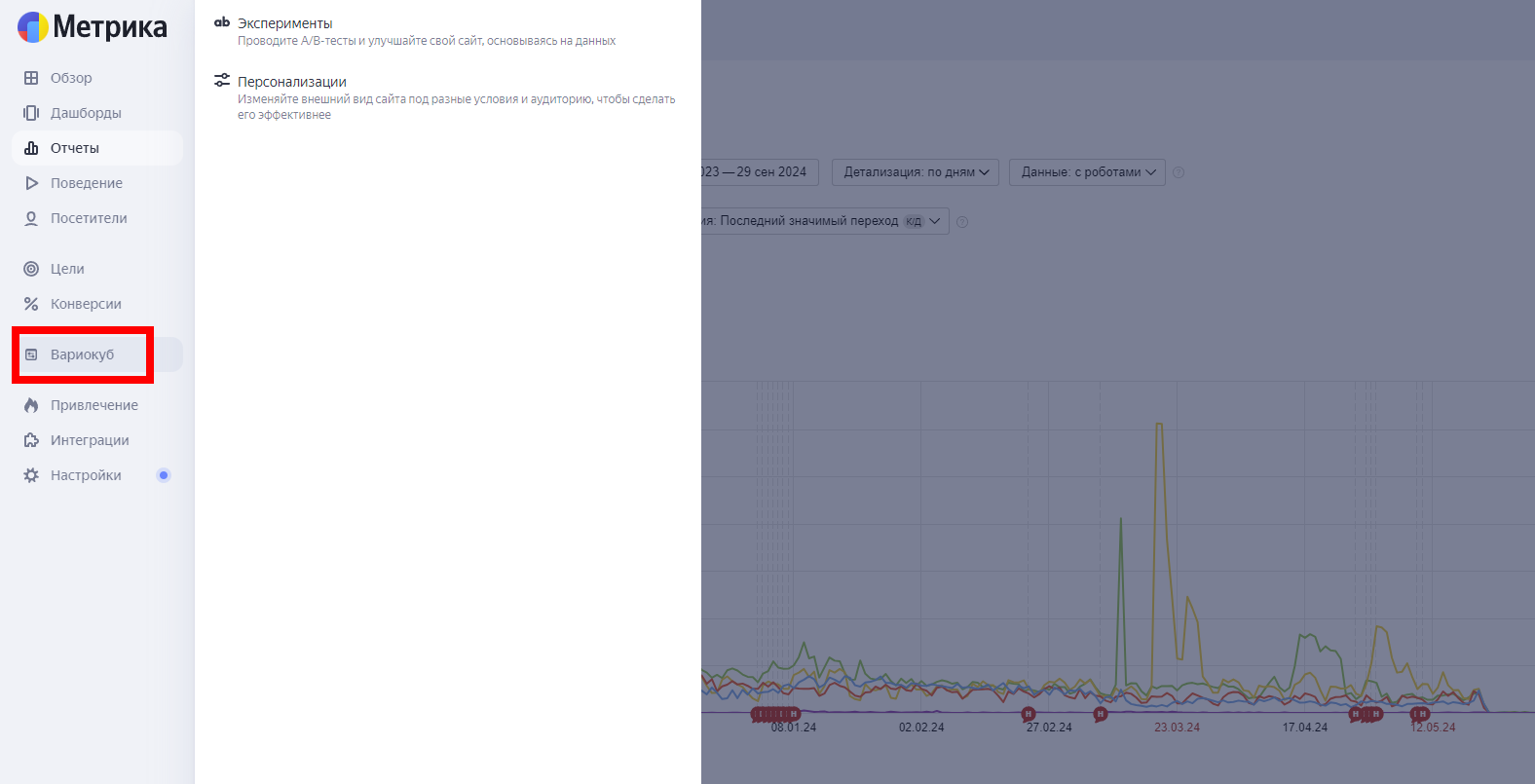
Task: Select Вариокуб in the sidebar
Action: (82, 355)
